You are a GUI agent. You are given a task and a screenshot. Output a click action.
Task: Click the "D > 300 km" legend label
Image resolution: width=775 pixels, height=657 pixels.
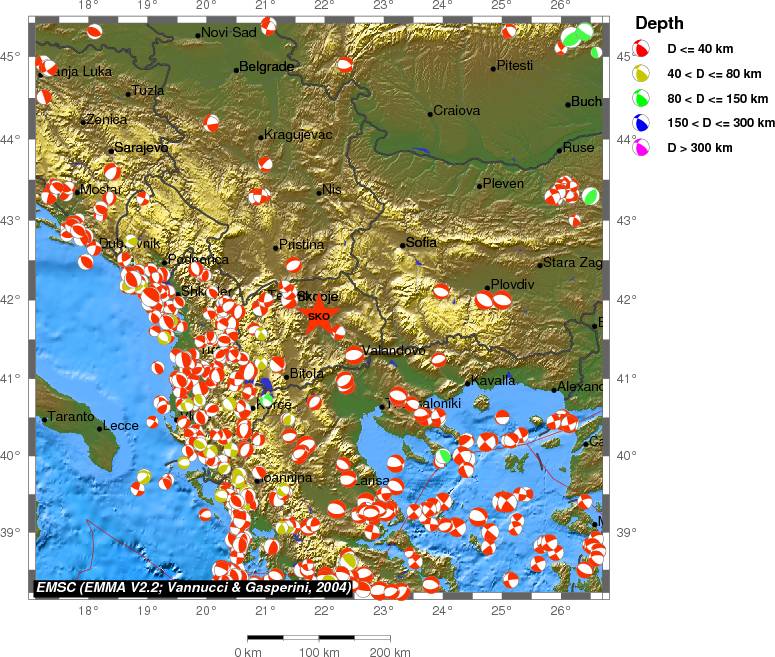click(x=700, y=147)
